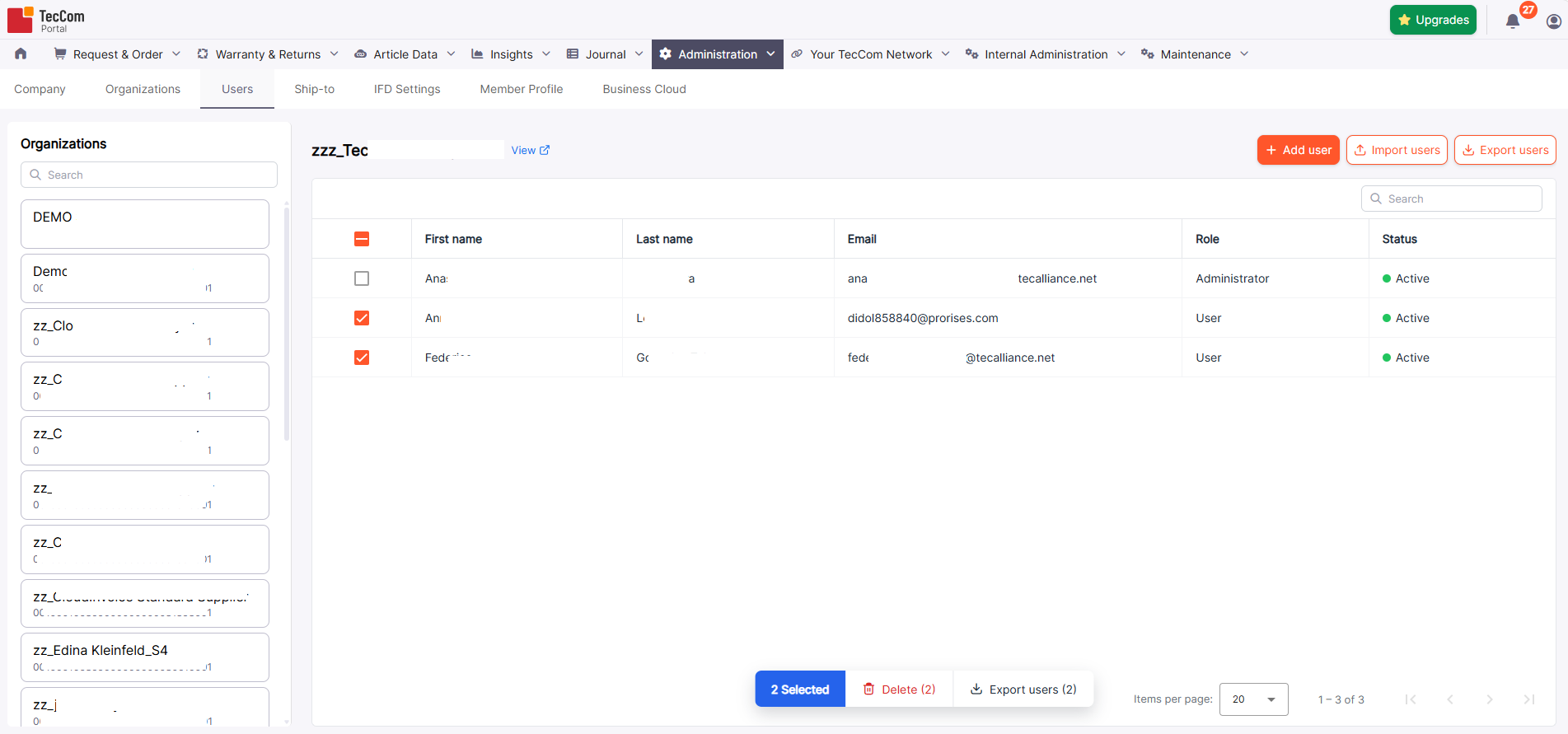
Task: Click Export users (2) in selection bar
Action: [x=1023, y=690]
